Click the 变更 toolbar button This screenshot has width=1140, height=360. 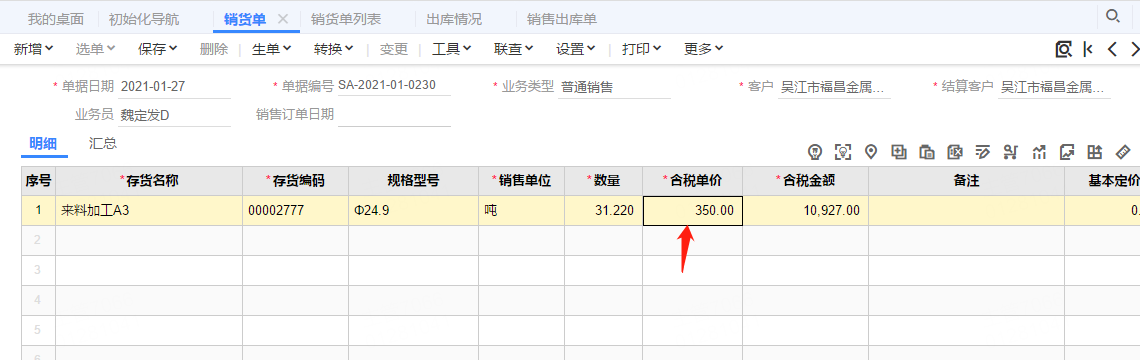click(394, 49)
